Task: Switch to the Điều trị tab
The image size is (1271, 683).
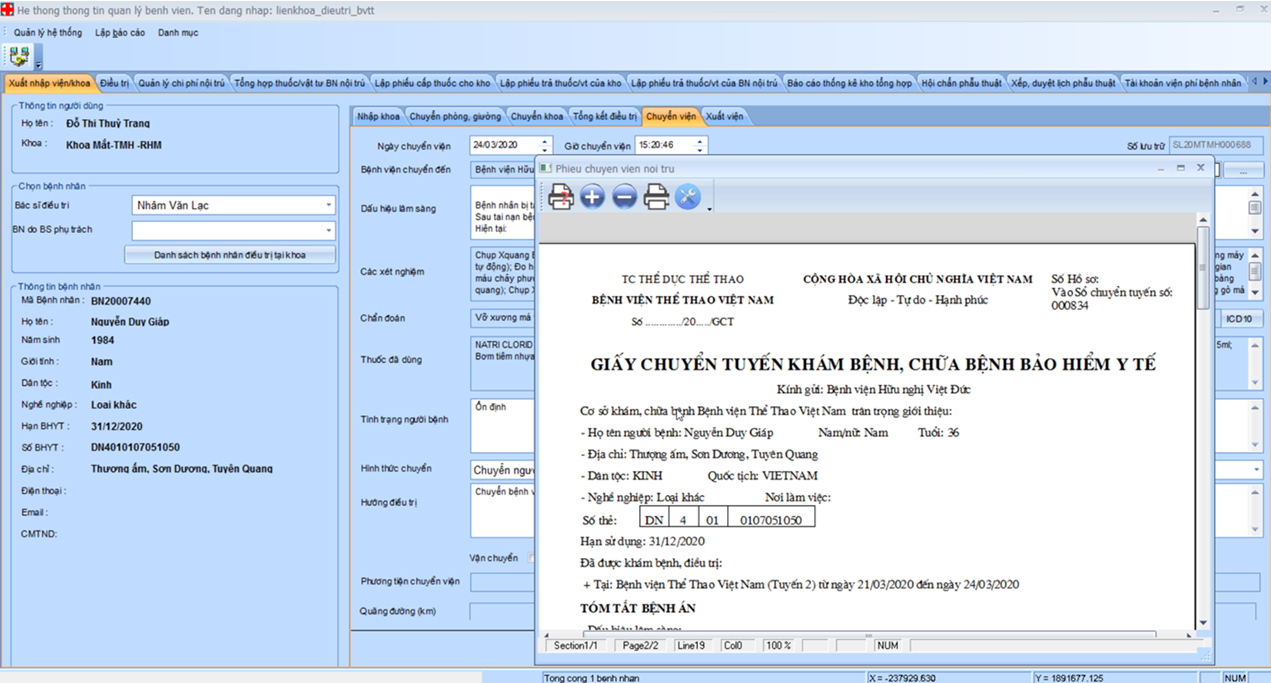Action: (x=115, y=83)
